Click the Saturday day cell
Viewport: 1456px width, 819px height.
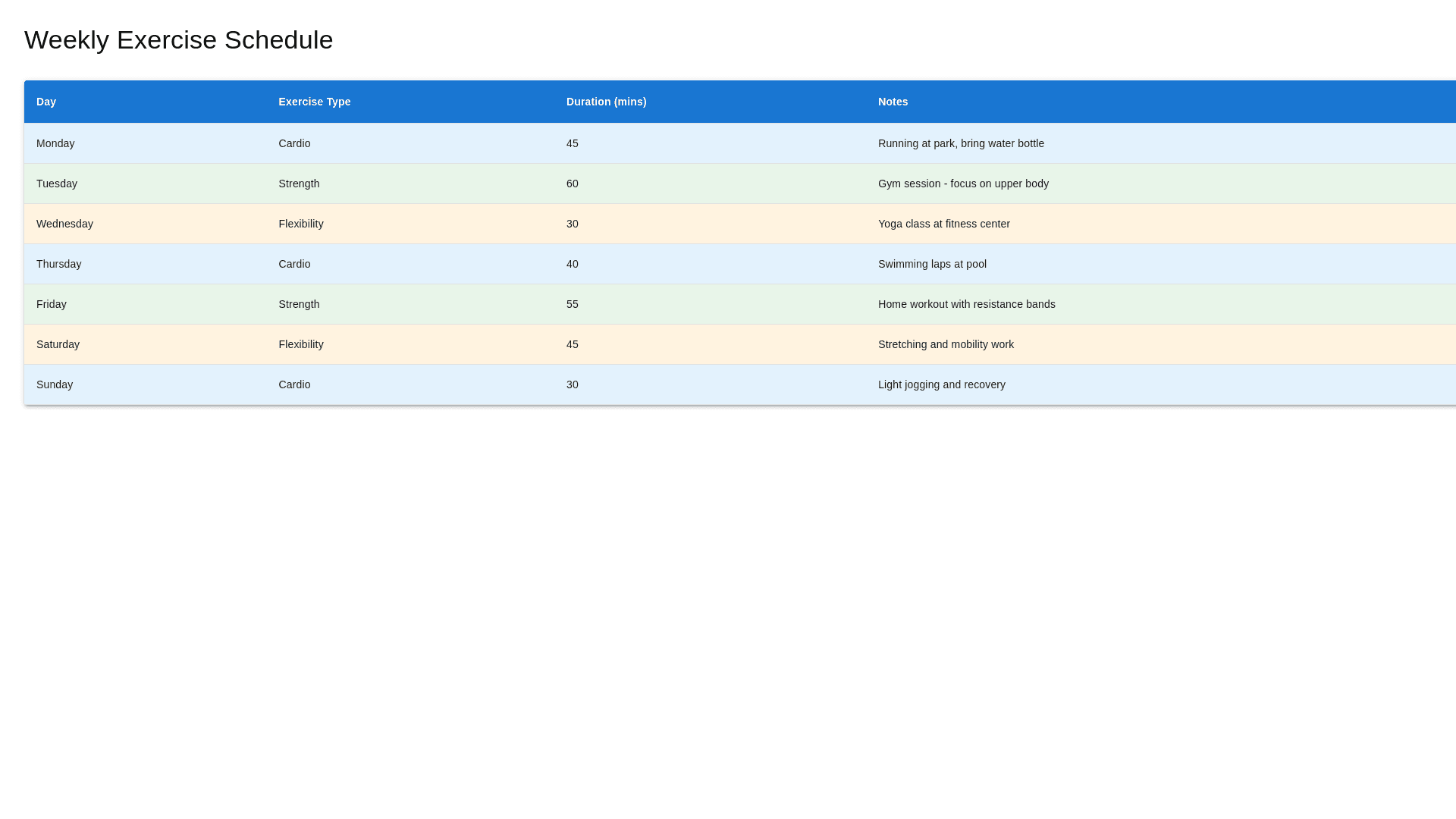click(58, 344)
